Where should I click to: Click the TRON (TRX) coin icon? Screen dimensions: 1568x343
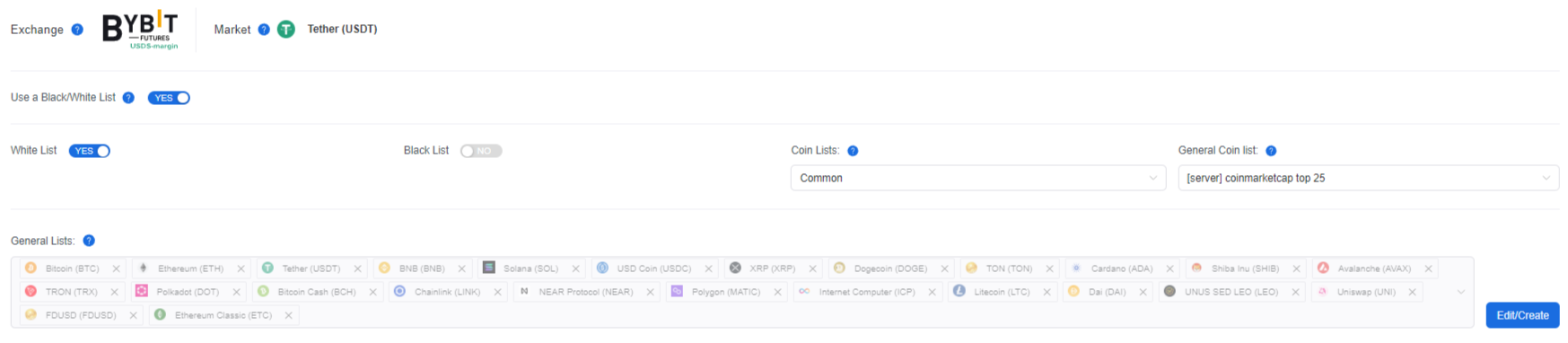[31, 291]
